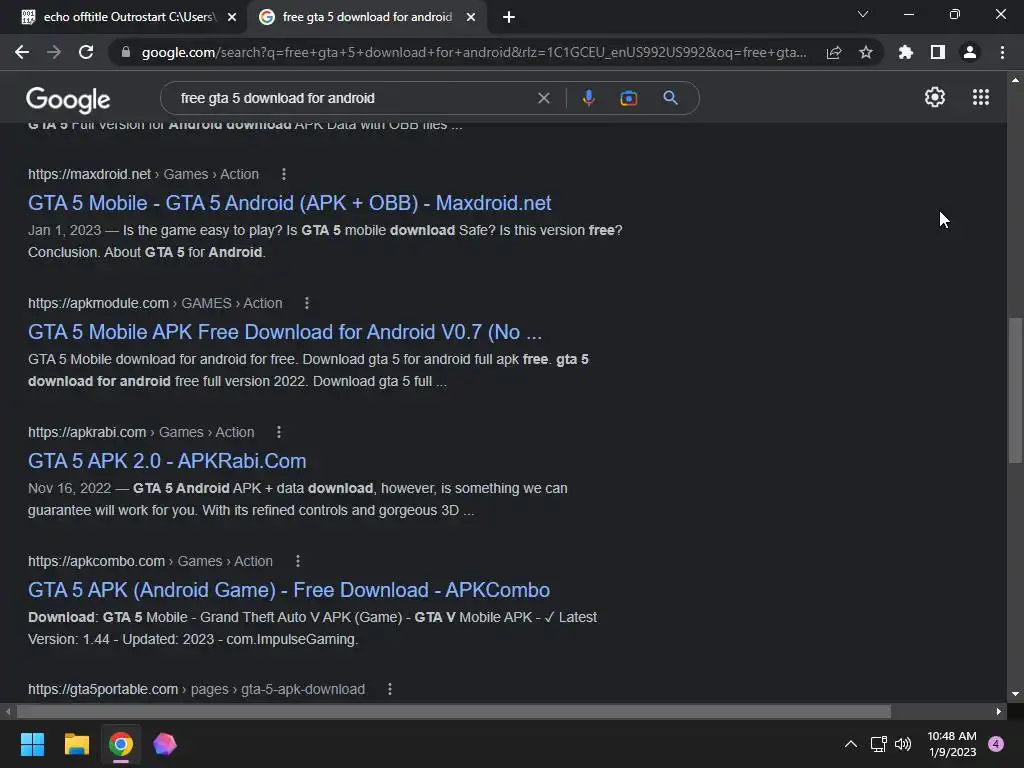Screen dimensions: 1024x768
Task: Click the vertical scrollbar thumb
Action: pos(1015,391)
